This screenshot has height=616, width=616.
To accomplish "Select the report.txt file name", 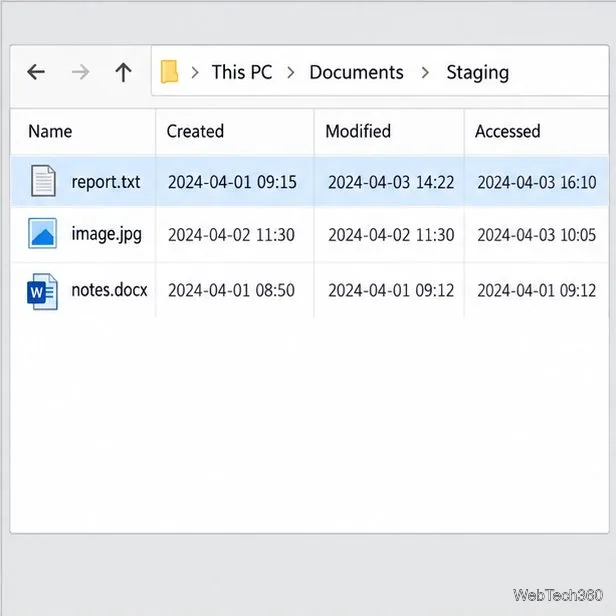I will (106, 182).
